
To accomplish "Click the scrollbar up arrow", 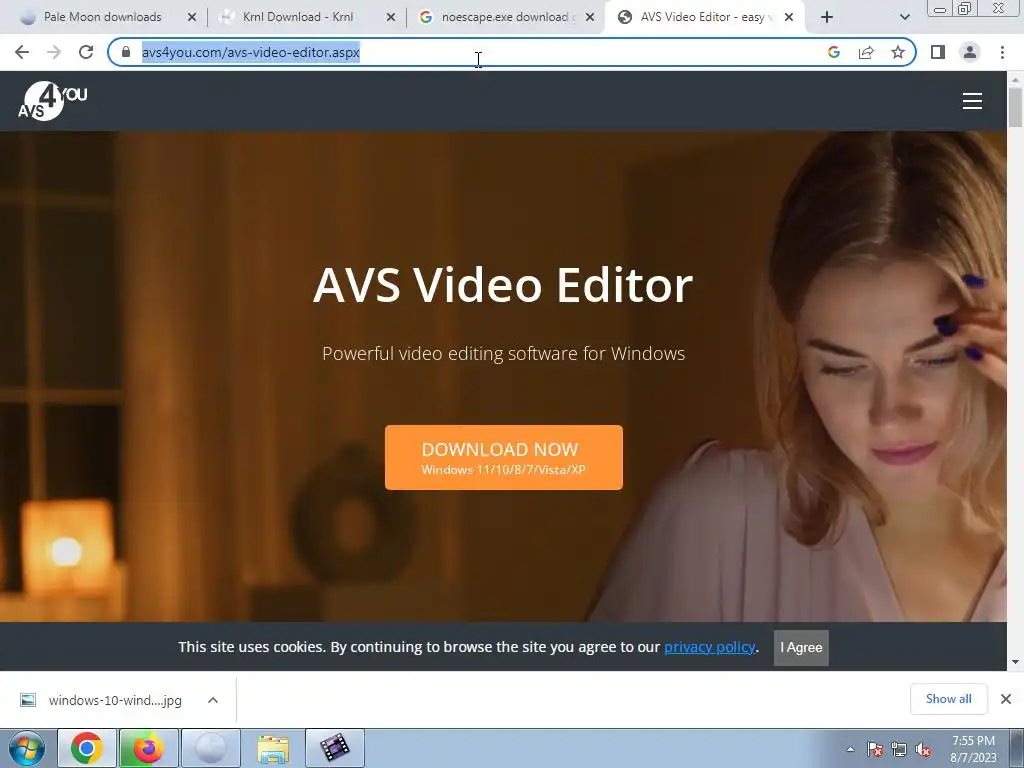I will (x=1015, y=79).
